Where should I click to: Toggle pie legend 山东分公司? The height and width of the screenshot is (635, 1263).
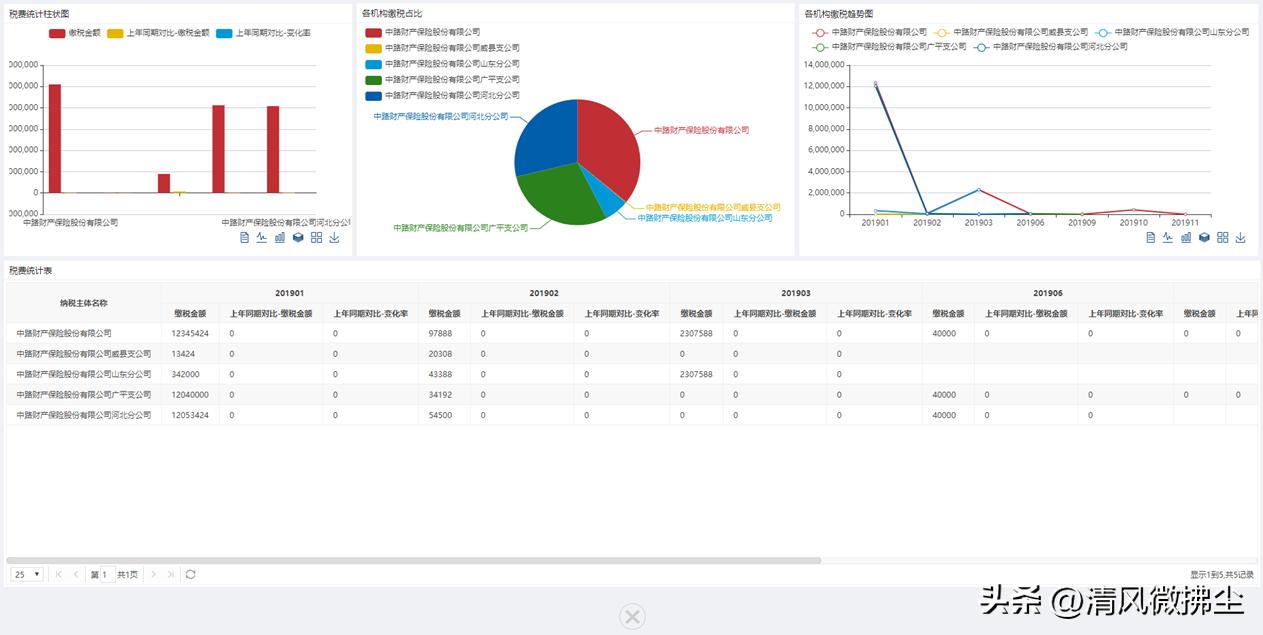coord(442,64)
